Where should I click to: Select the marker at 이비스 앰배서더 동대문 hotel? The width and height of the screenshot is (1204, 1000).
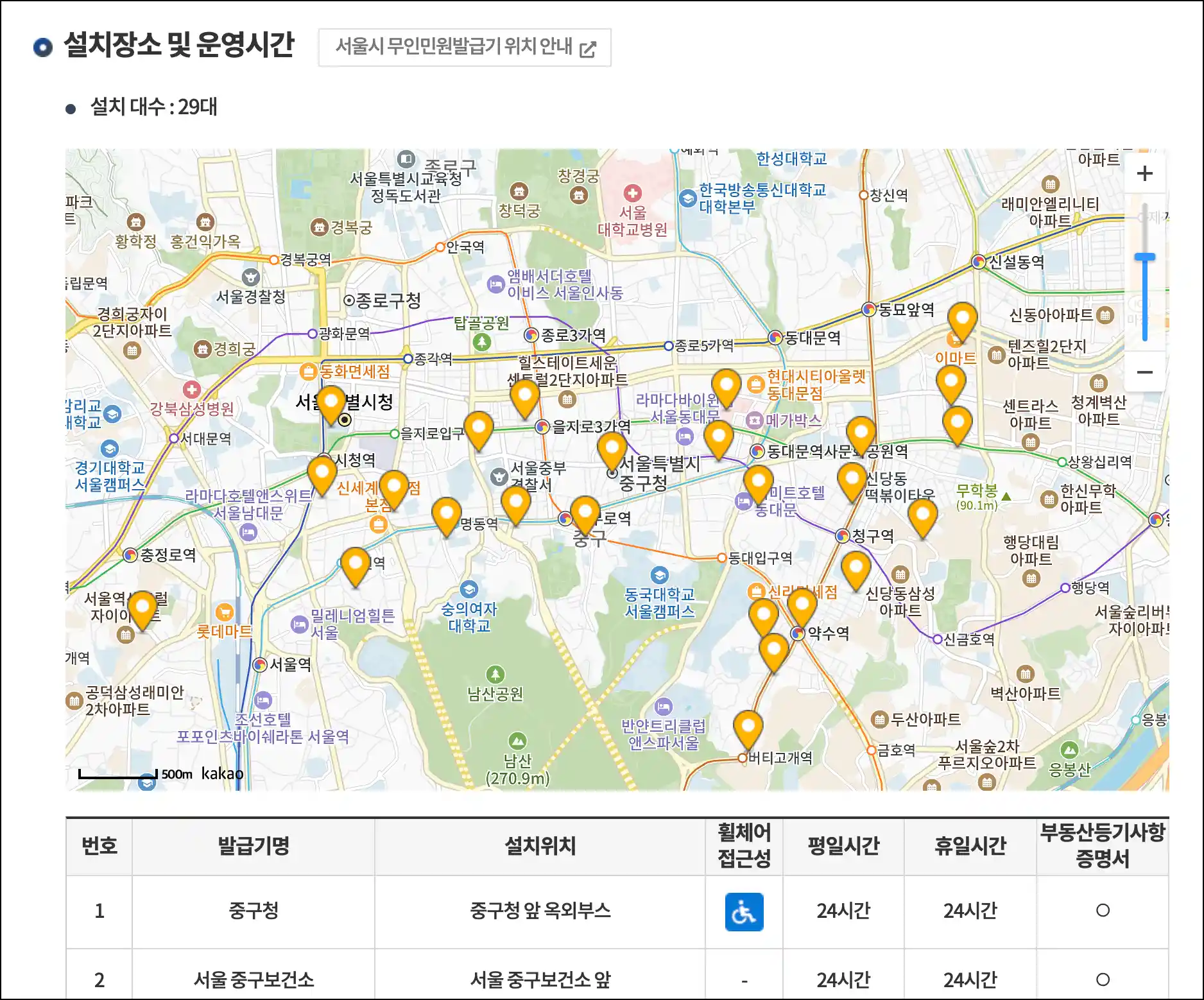(x=759, y=485)
